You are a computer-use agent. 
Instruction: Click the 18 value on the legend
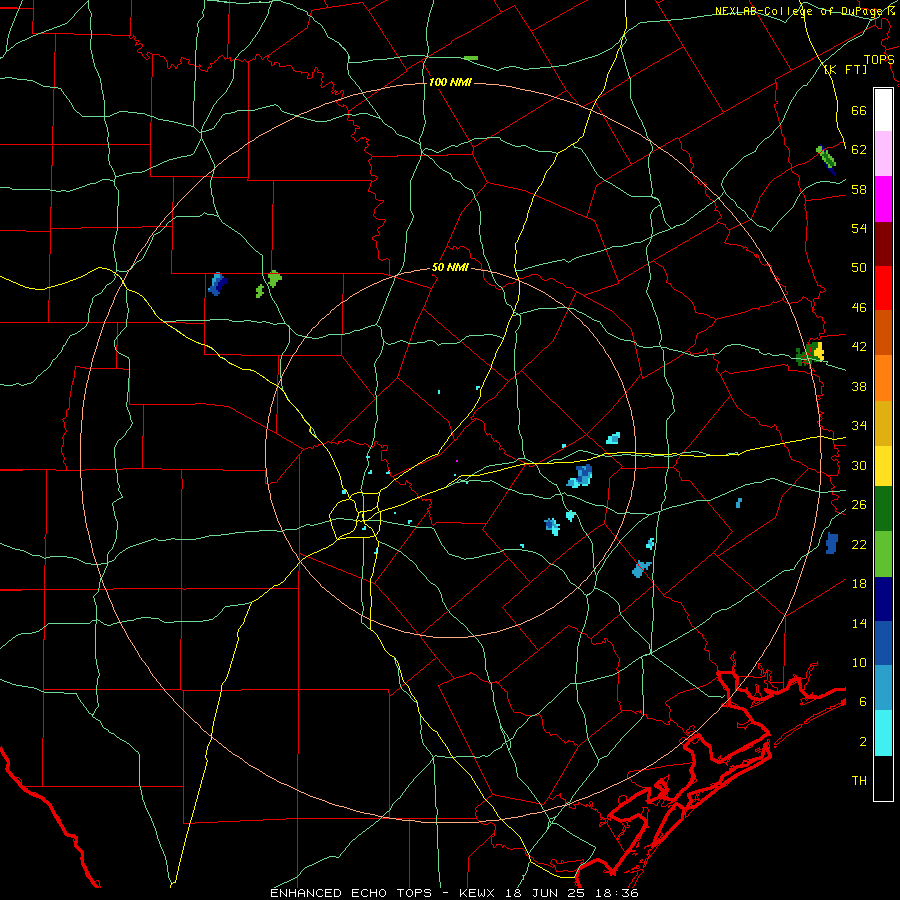[859, 583]
